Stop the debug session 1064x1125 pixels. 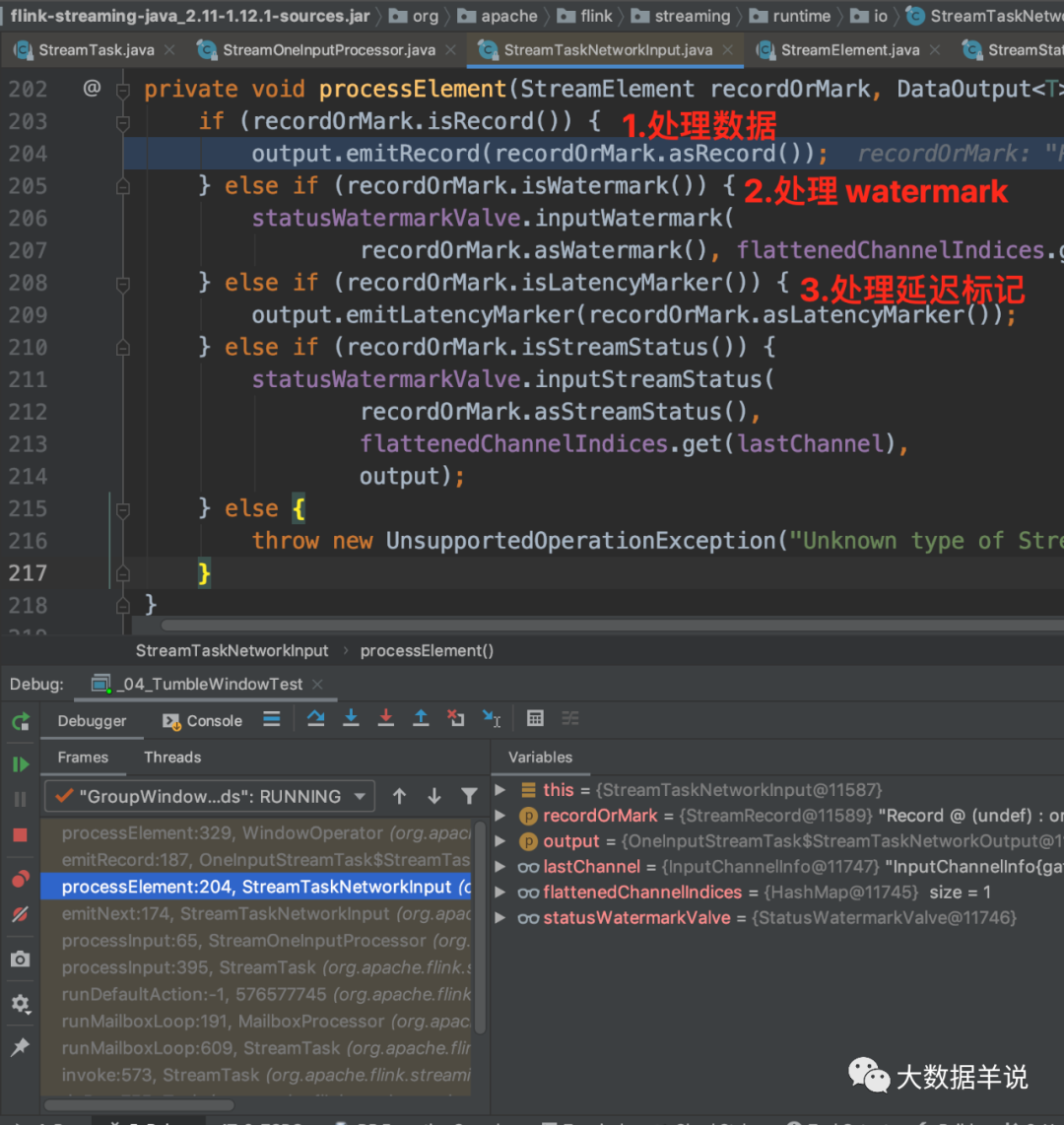pos(21,832)
